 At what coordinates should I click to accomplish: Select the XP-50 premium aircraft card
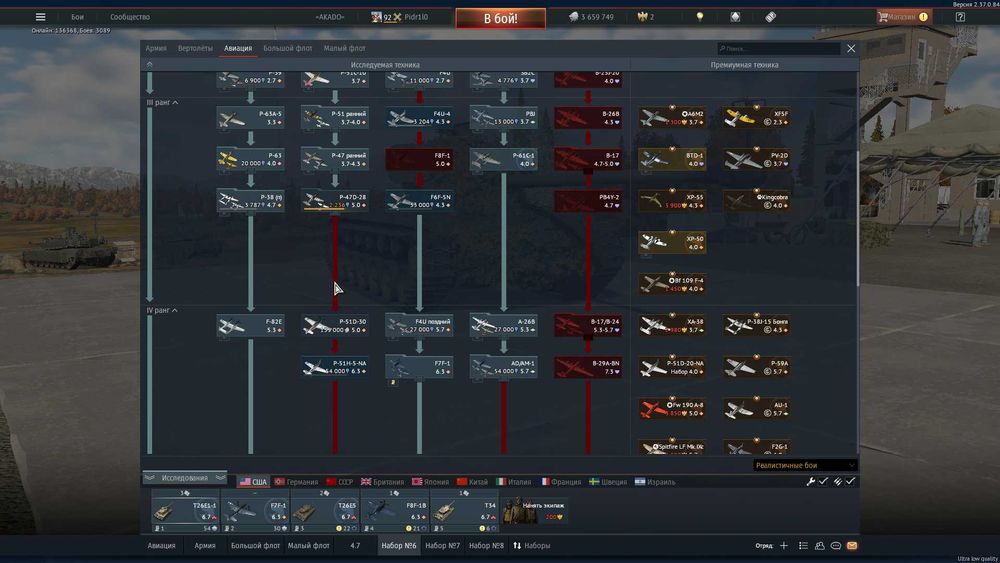672,243
